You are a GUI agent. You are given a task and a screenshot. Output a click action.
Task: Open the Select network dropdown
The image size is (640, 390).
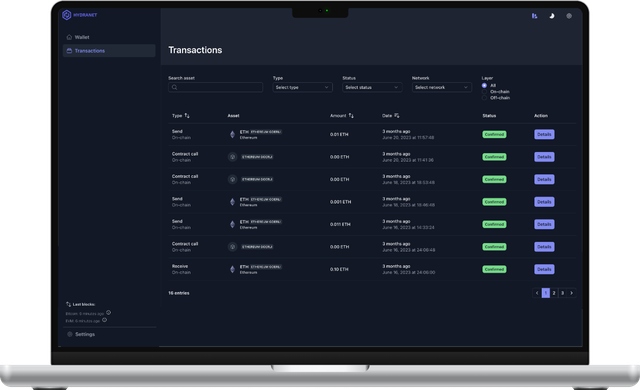[442, 87]
